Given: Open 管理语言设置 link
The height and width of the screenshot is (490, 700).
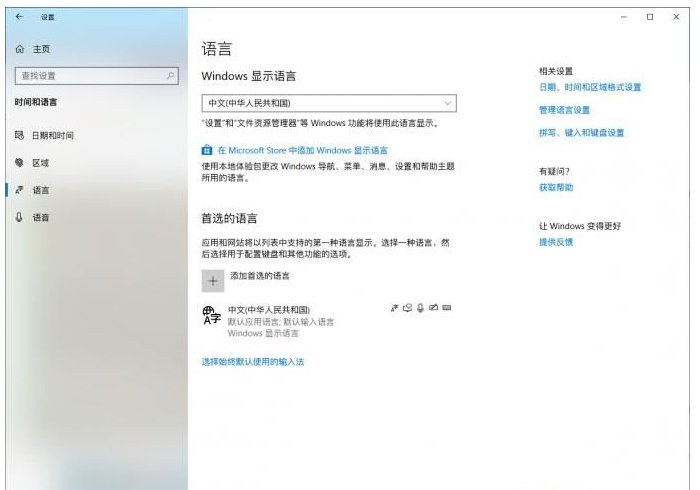Looking at the screenshot, I should [x=564, y=110].
